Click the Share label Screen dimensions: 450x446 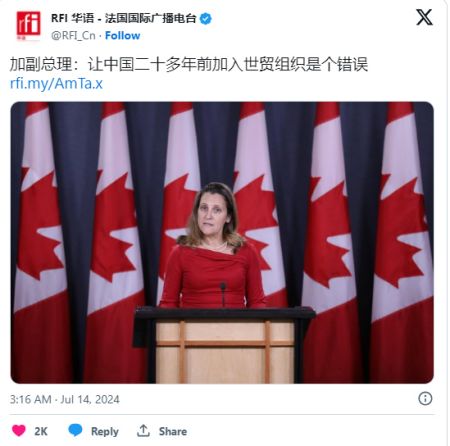coord(173,431)
